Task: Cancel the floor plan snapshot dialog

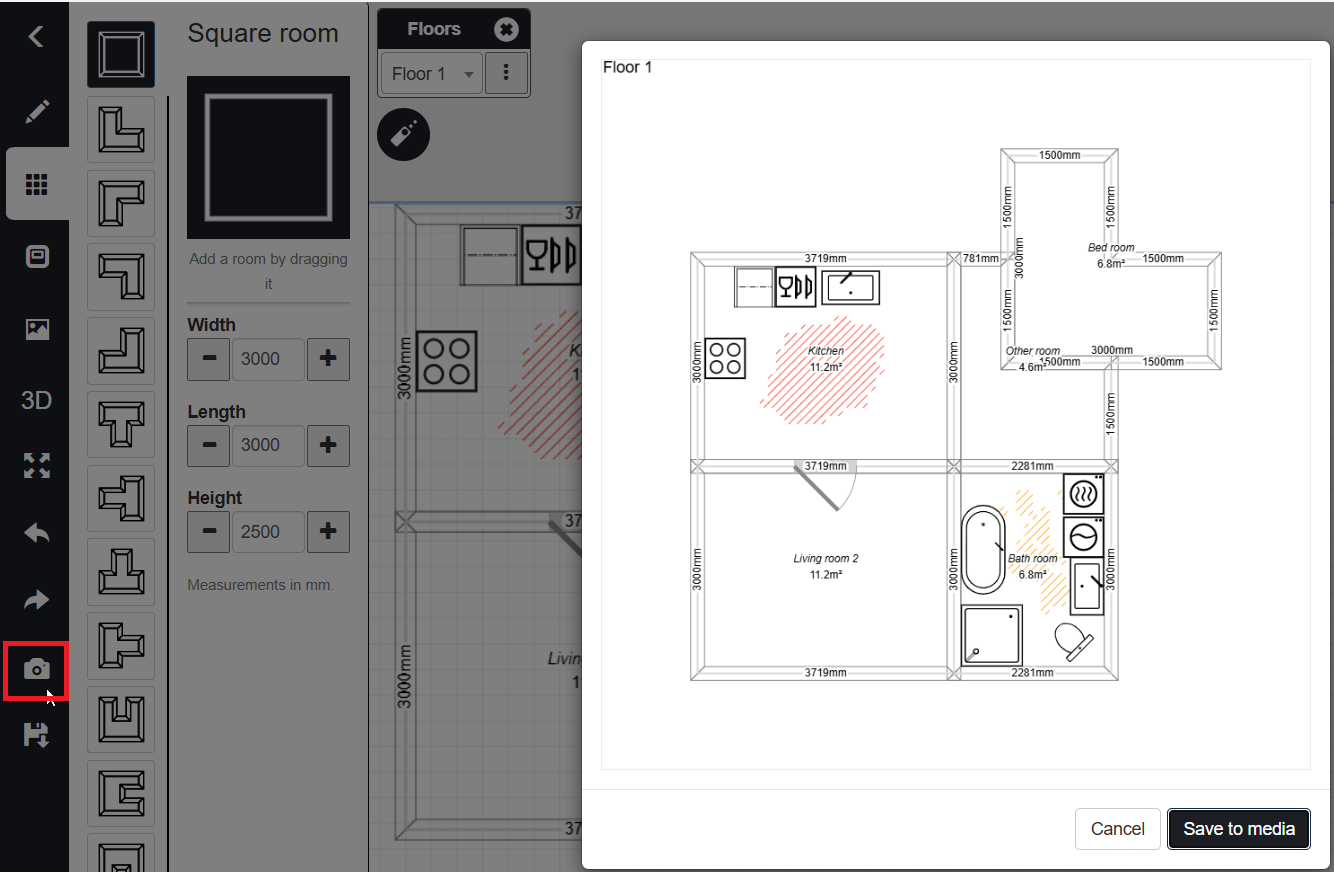Action: (x=1117, y=829)
